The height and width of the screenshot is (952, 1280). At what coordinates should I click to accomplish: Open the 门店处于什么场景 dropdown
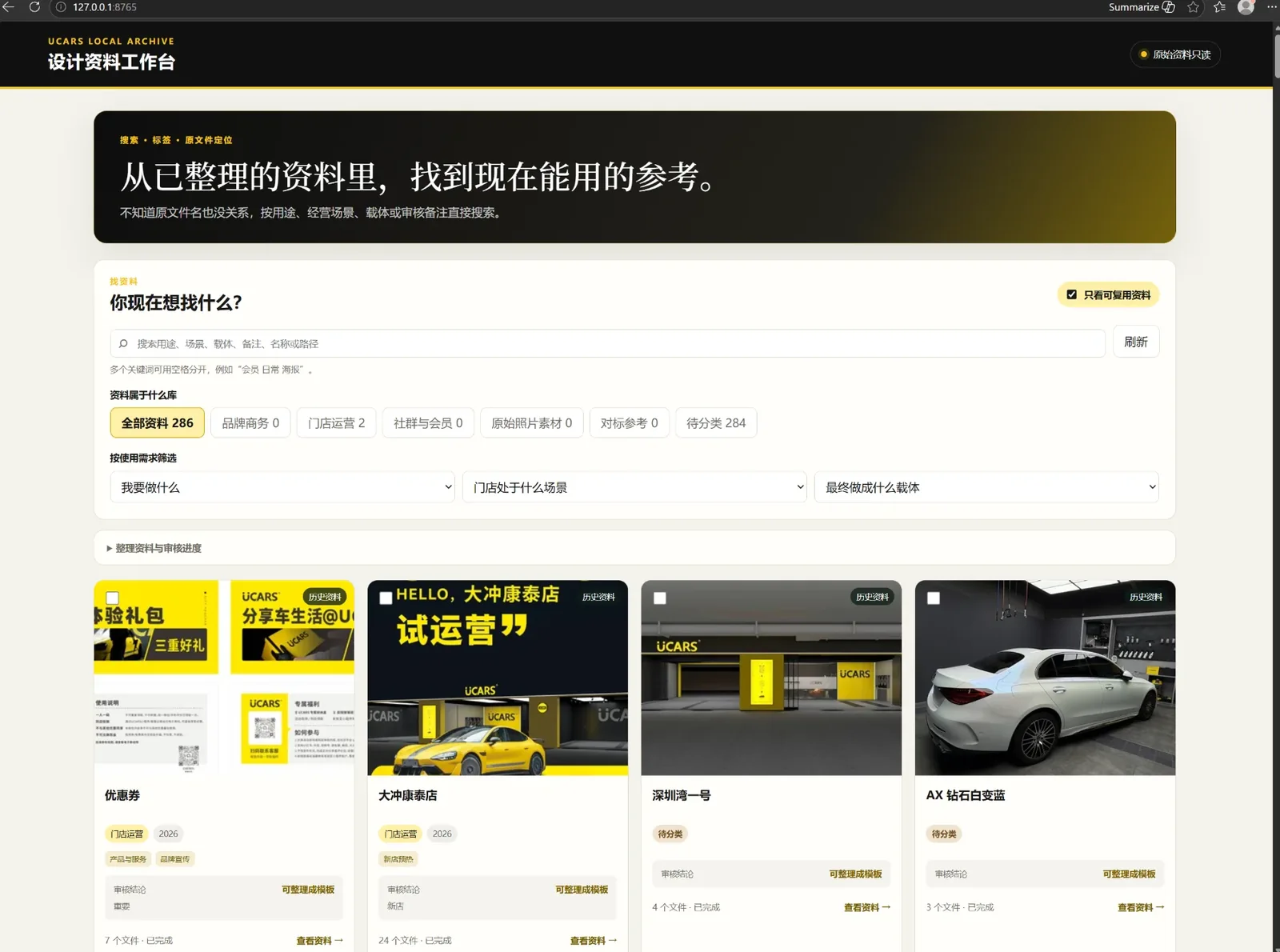point(634,487)
